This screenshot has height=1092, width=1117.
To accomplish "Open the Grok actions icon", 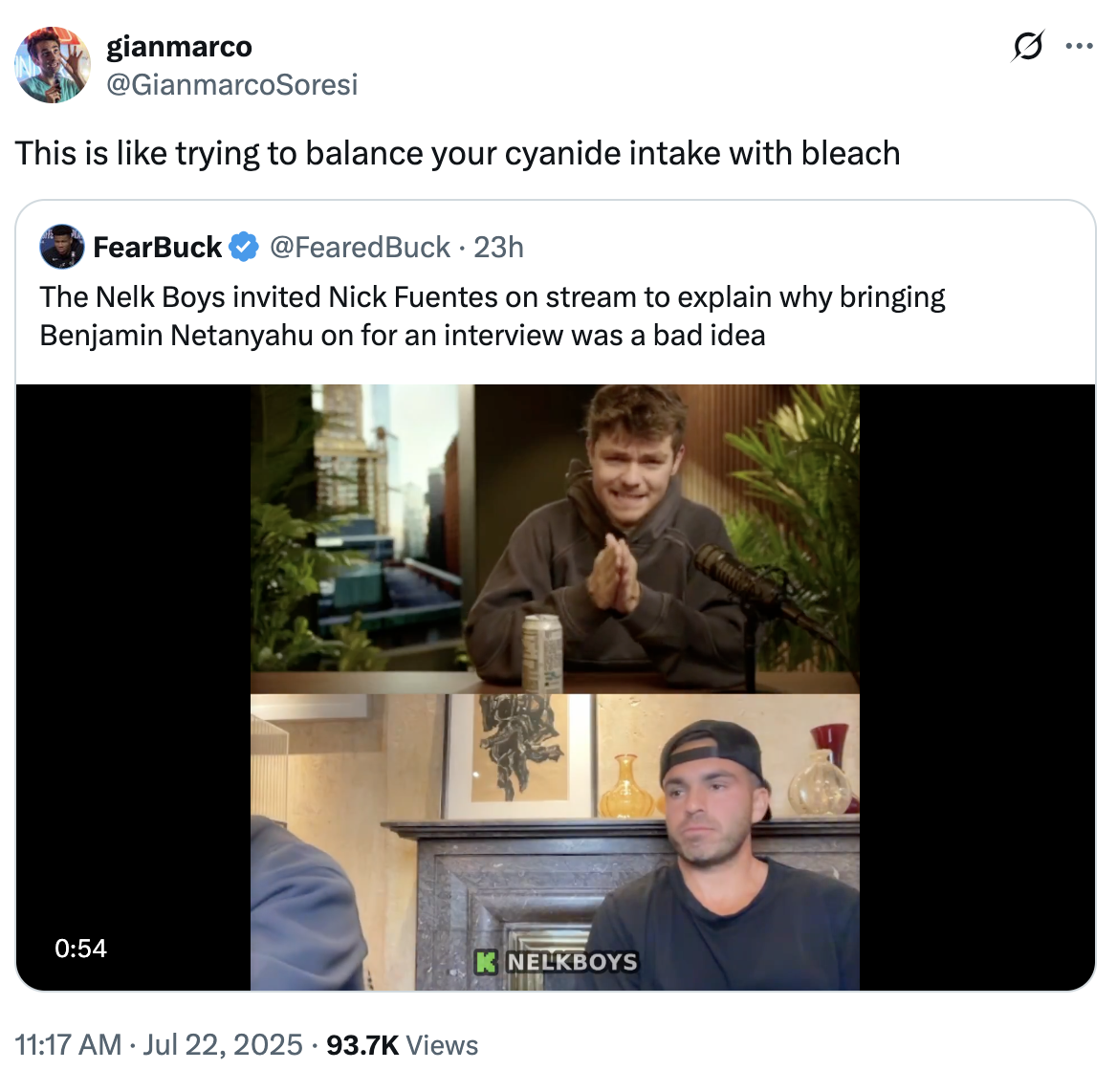I will (1027, 46).
